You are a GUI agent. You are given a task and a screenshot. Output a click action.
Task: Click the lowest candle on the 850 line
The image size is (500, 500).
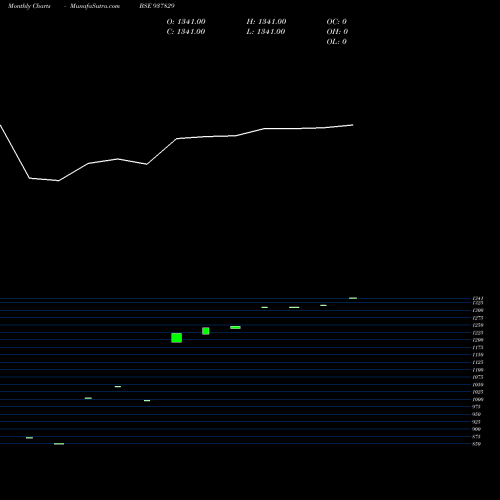click(x=59, y=444)
